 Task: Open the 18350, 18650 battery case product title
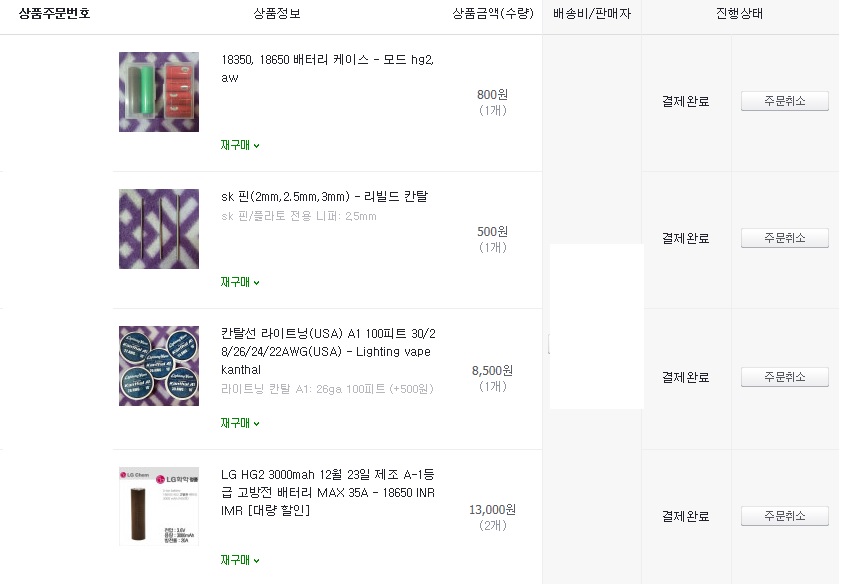pos(328,68)
